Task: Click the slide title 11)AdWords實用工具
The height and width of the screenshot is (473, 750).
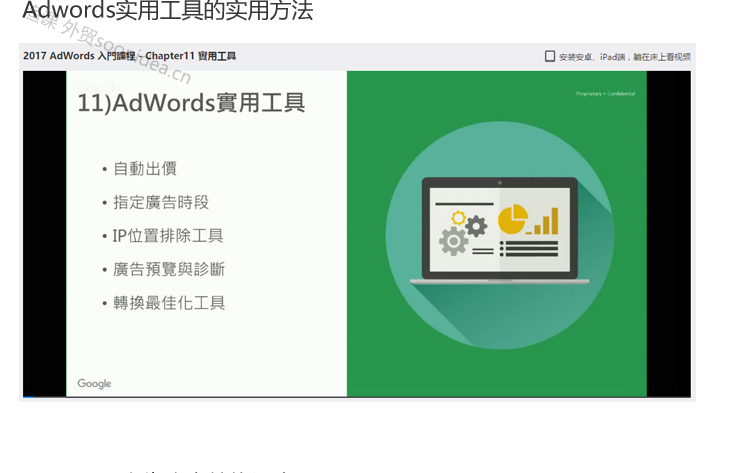Action: tap(191, 103)
